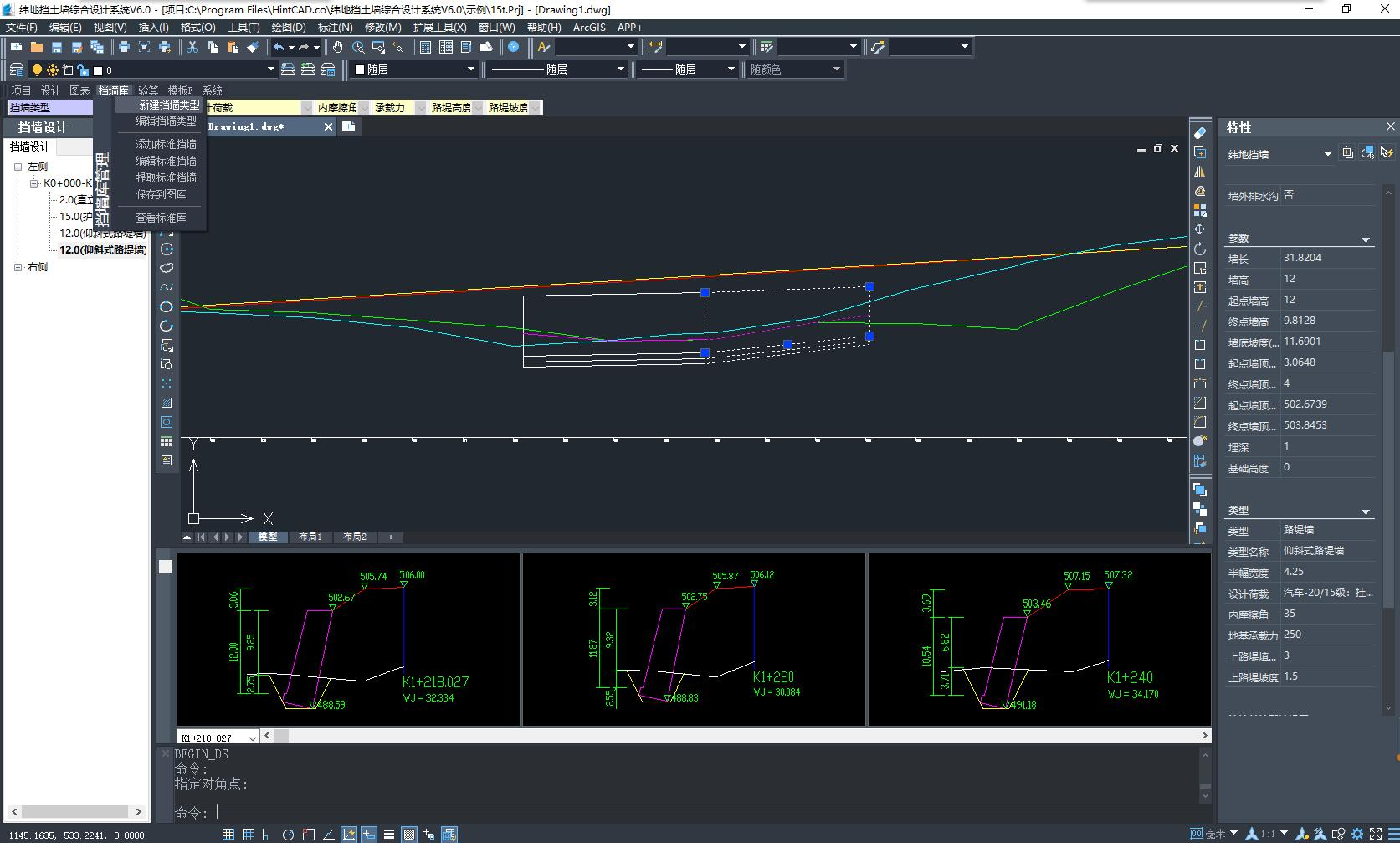Open the K1+218.027 station dropdown

coord(252,738)
